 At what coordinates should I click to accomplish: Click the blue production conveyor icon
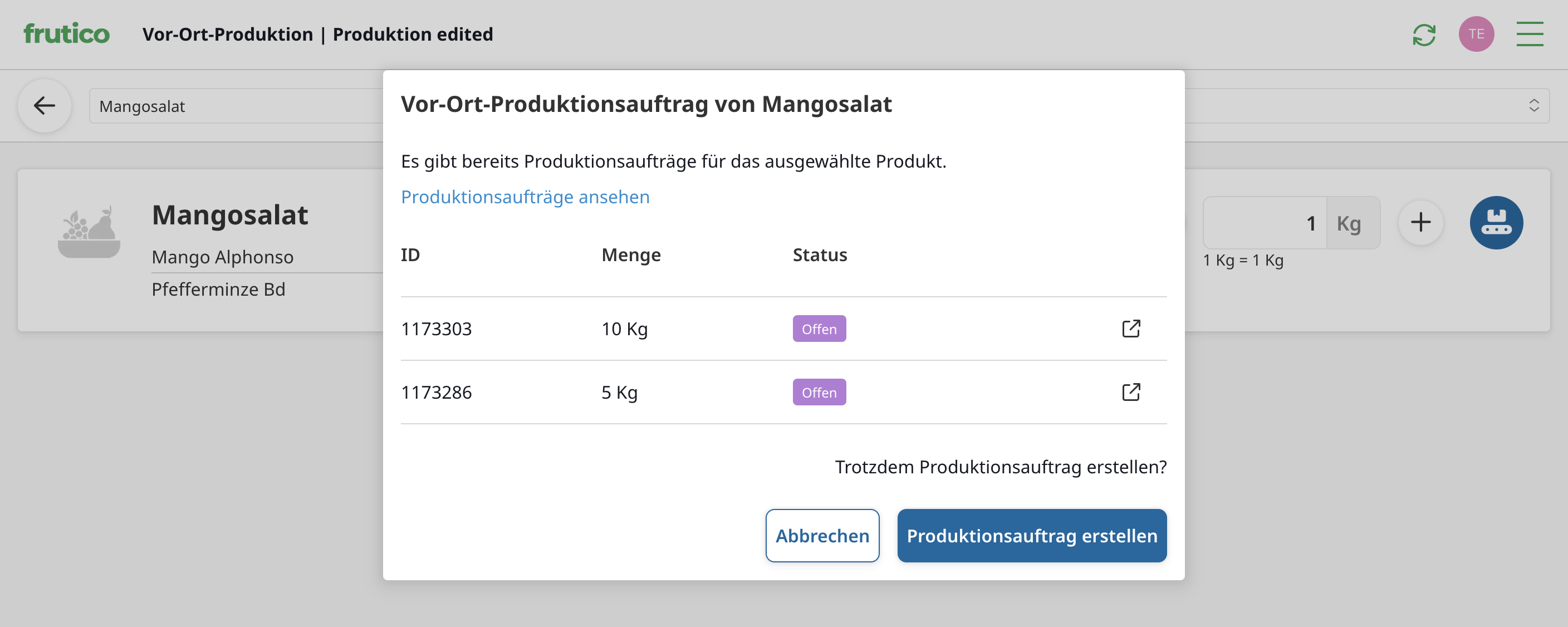[x=1496, y=223]
